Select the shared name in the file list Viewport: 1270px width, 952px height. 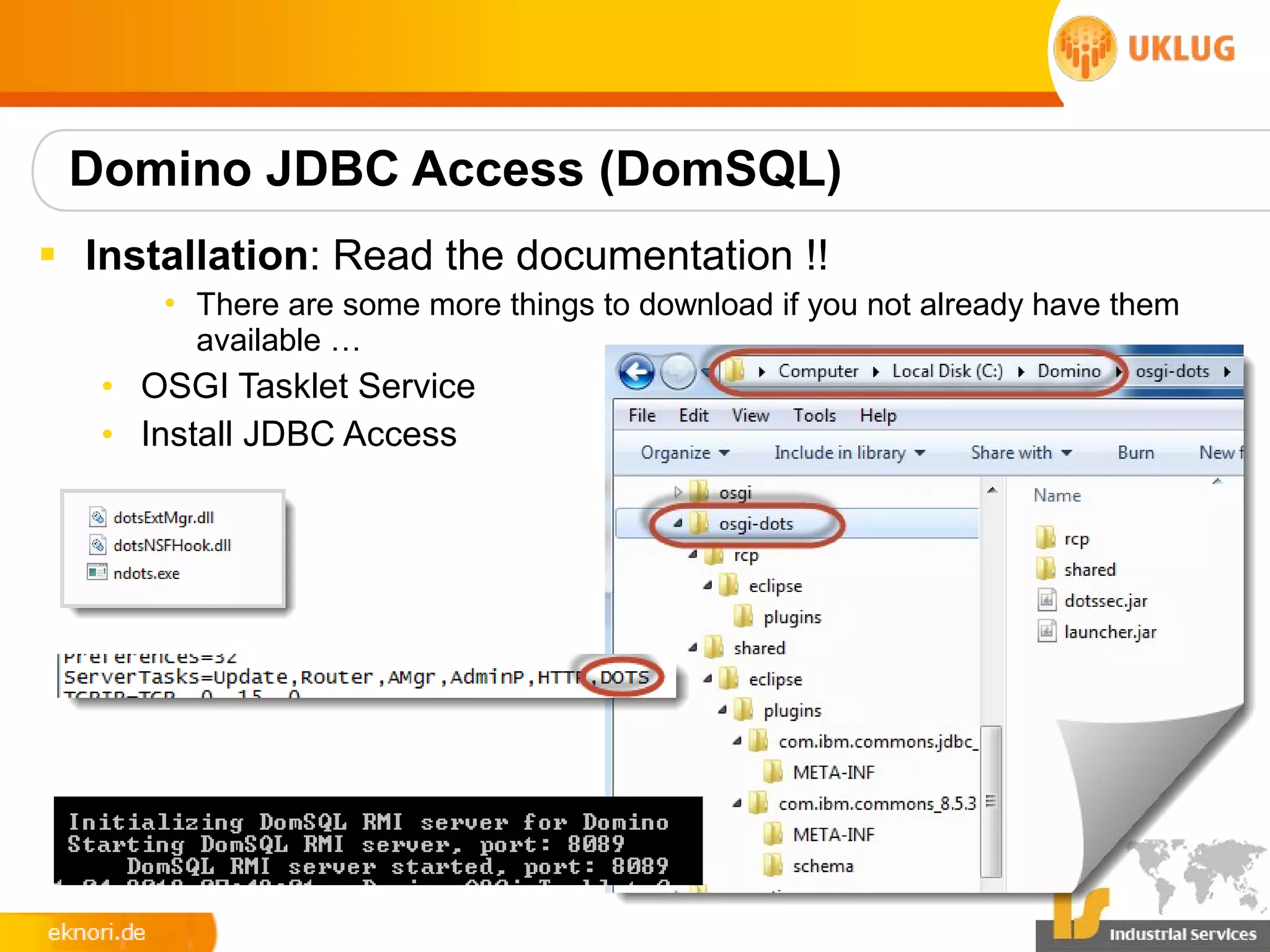1090,570
